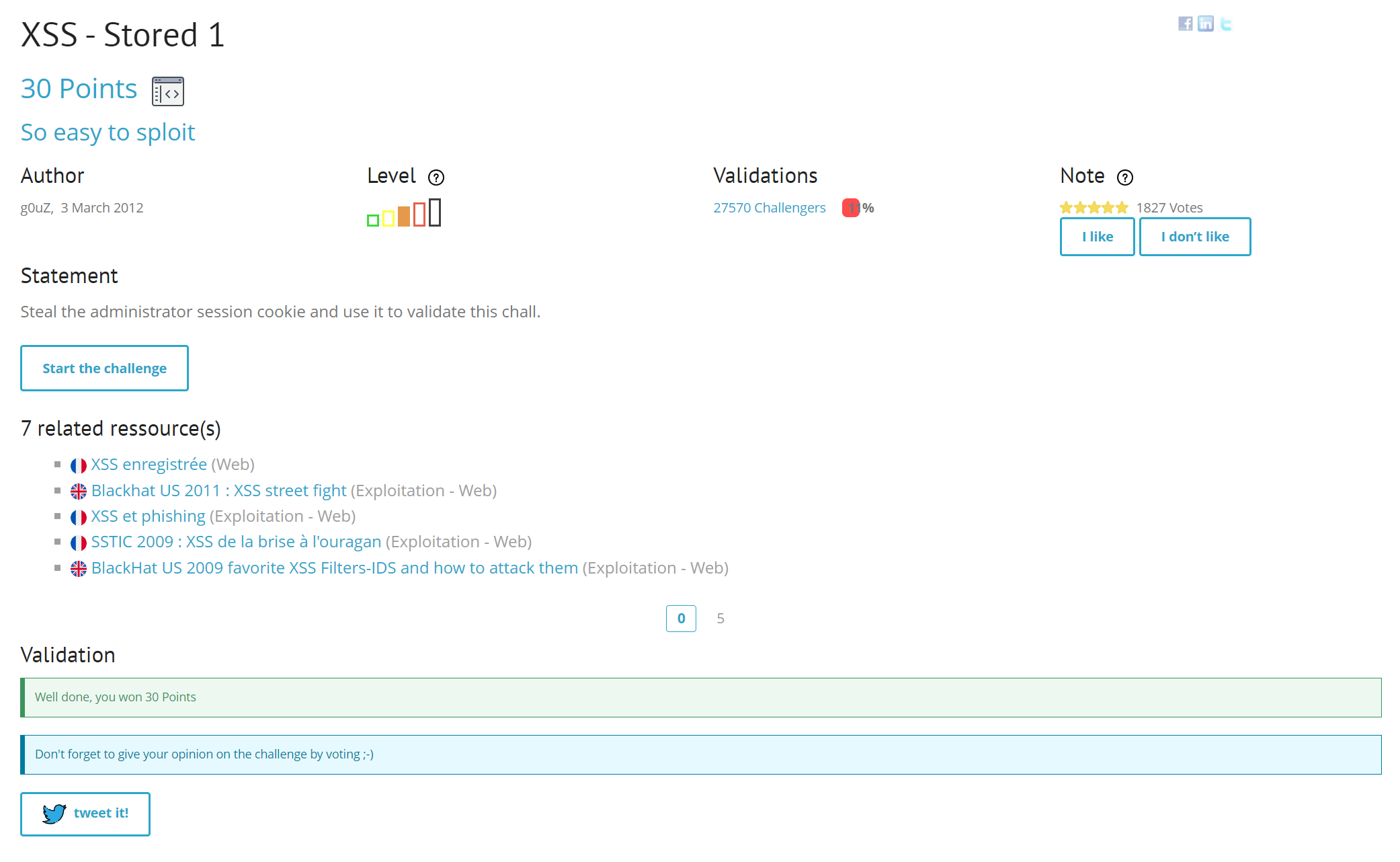Click the web-client category icon beside 30 Points

point(168,91)
